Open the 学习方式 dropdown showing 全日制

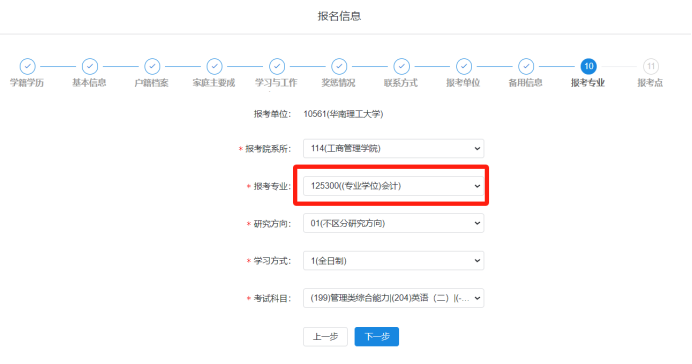tap(393, 261)
